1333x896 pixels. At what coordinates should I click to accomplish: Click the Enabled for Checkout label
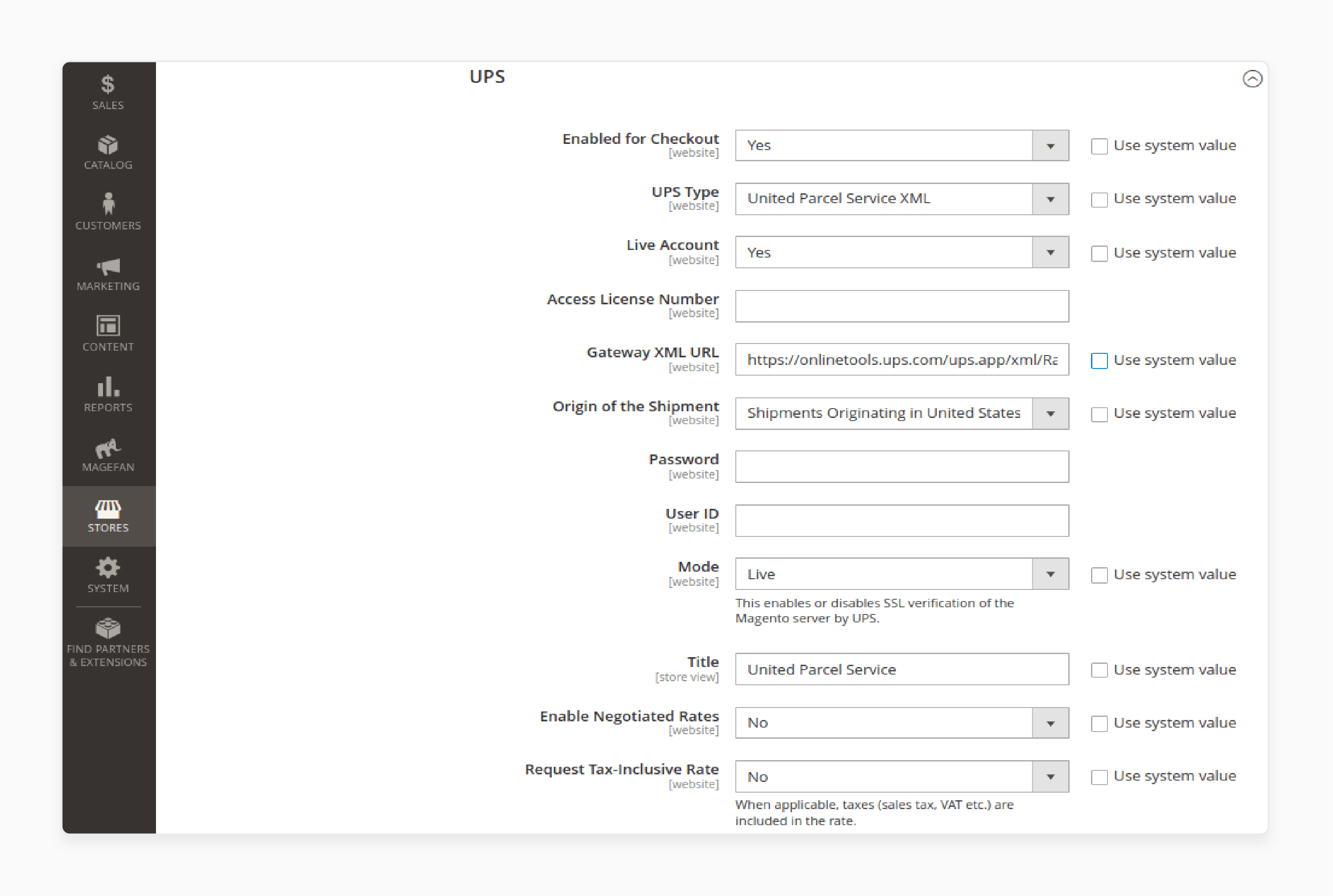640,139
